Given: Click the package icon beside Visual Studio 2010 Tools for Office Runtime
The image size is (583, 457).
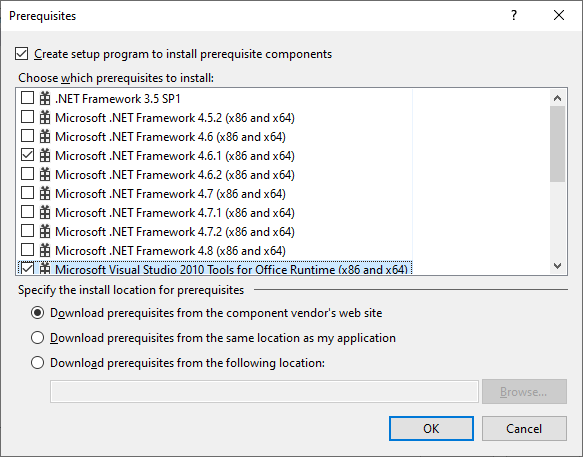Looking at the screenshot, I should (x=45, y=268).
